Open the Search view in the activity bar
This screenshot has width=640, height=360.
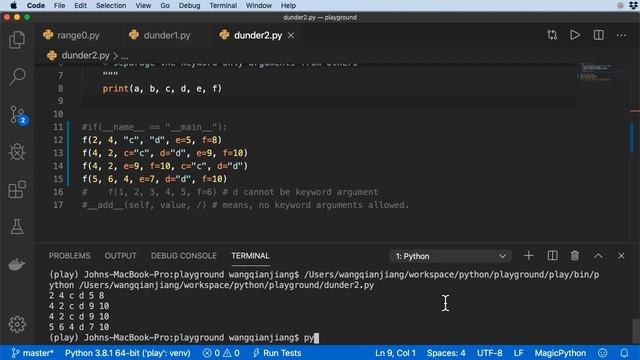coord(17,76)
